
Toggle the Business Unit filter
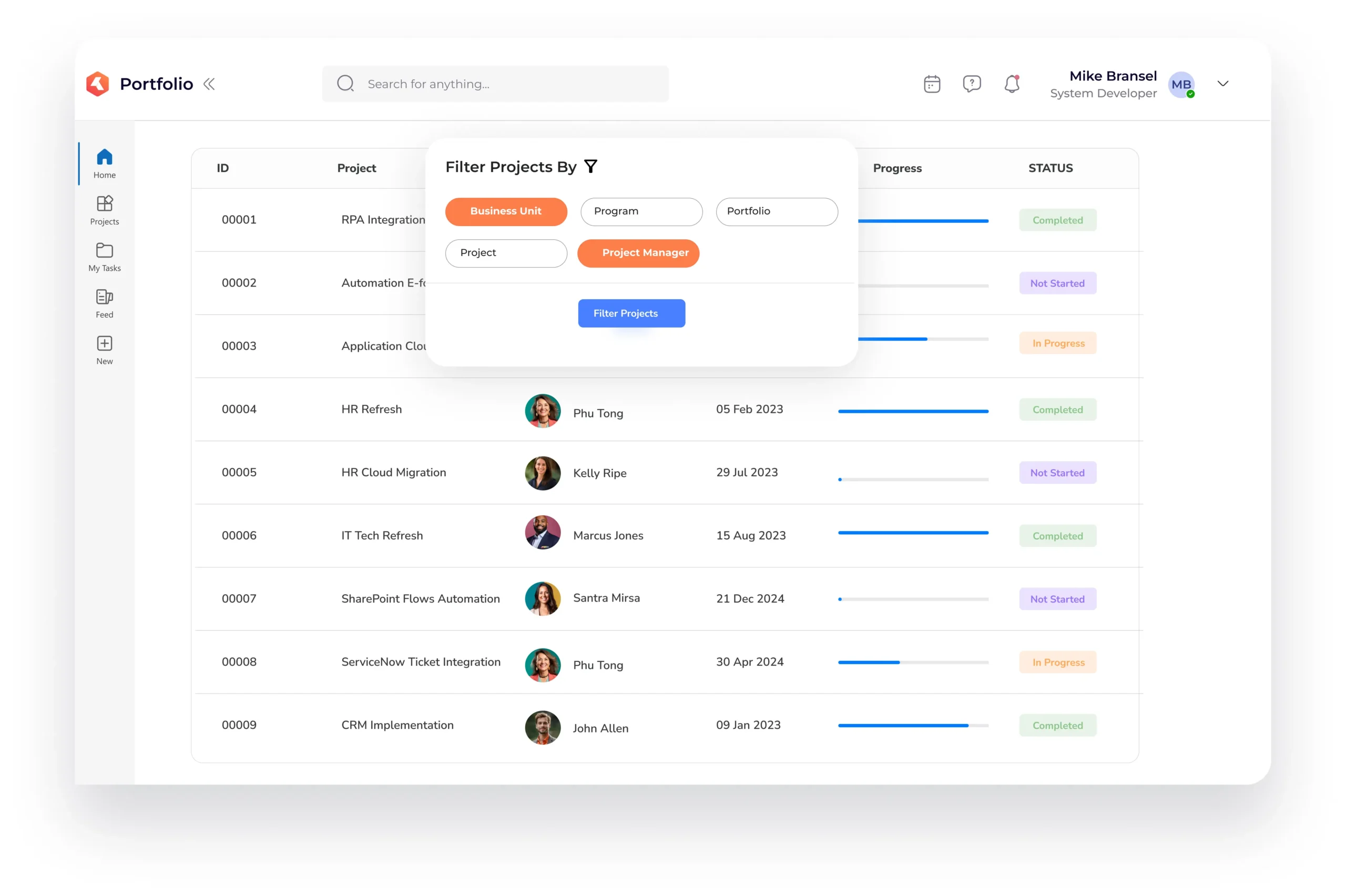point(504,210)
